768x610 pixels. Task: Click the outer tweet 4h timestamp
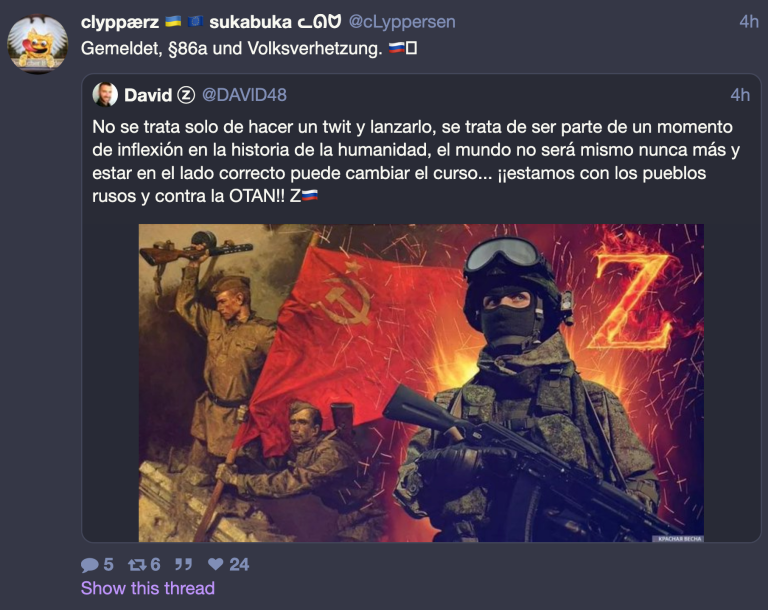coord(749,22)
